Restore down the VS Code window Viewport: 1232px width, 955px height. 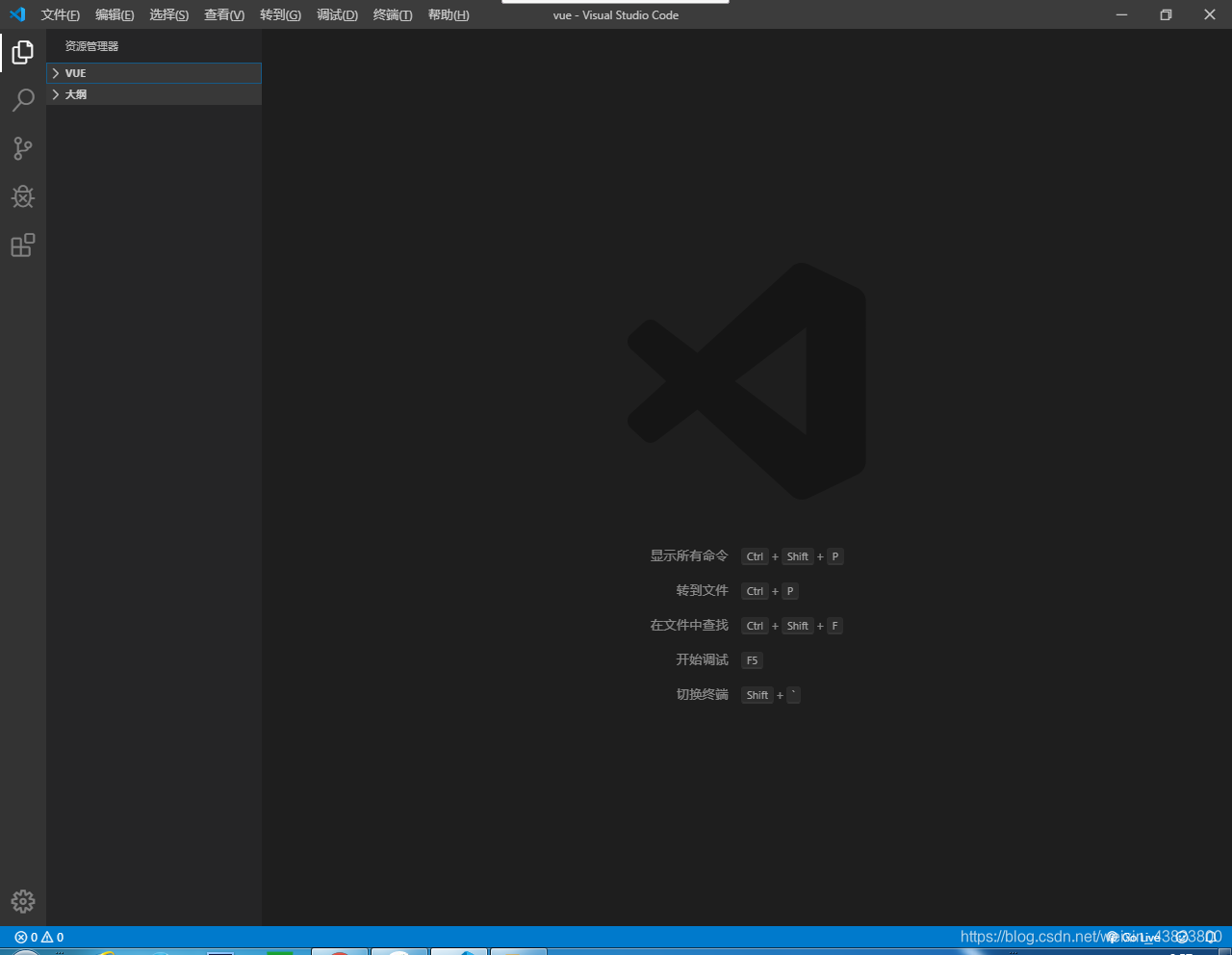pos(1166,14)
